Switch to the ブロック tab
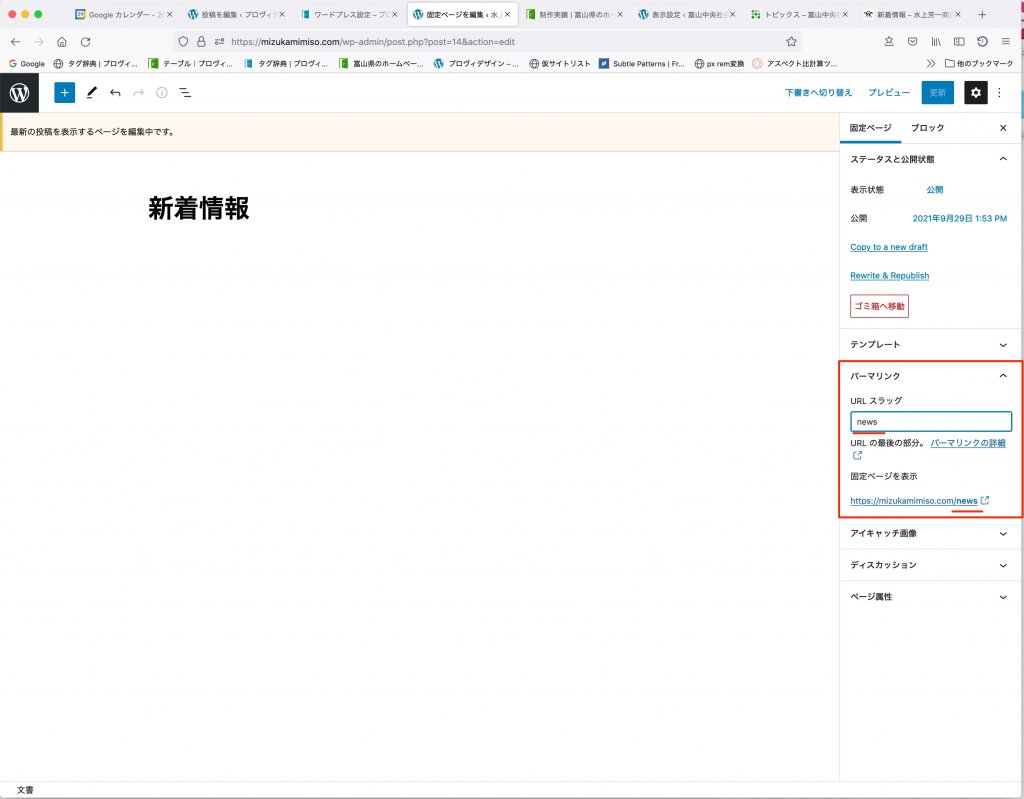1024x799 pixels. pyautogui.click(x=927, y=128)
